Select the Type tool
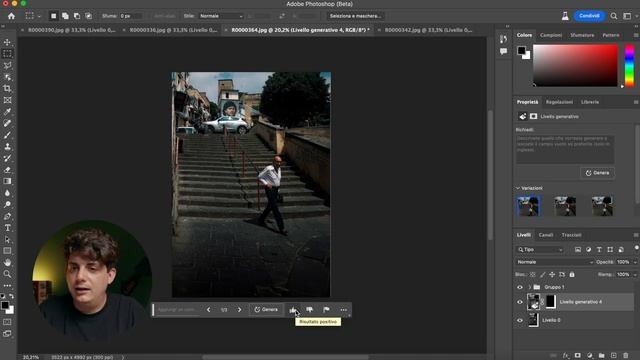Screen dimensions: 640x360 [x=7, y=227]
